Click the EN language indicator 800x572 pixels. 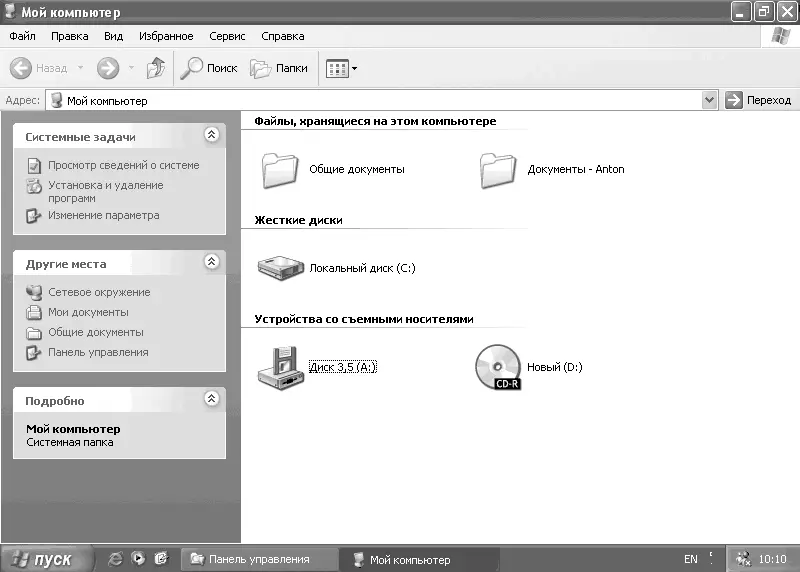point(691,559)
